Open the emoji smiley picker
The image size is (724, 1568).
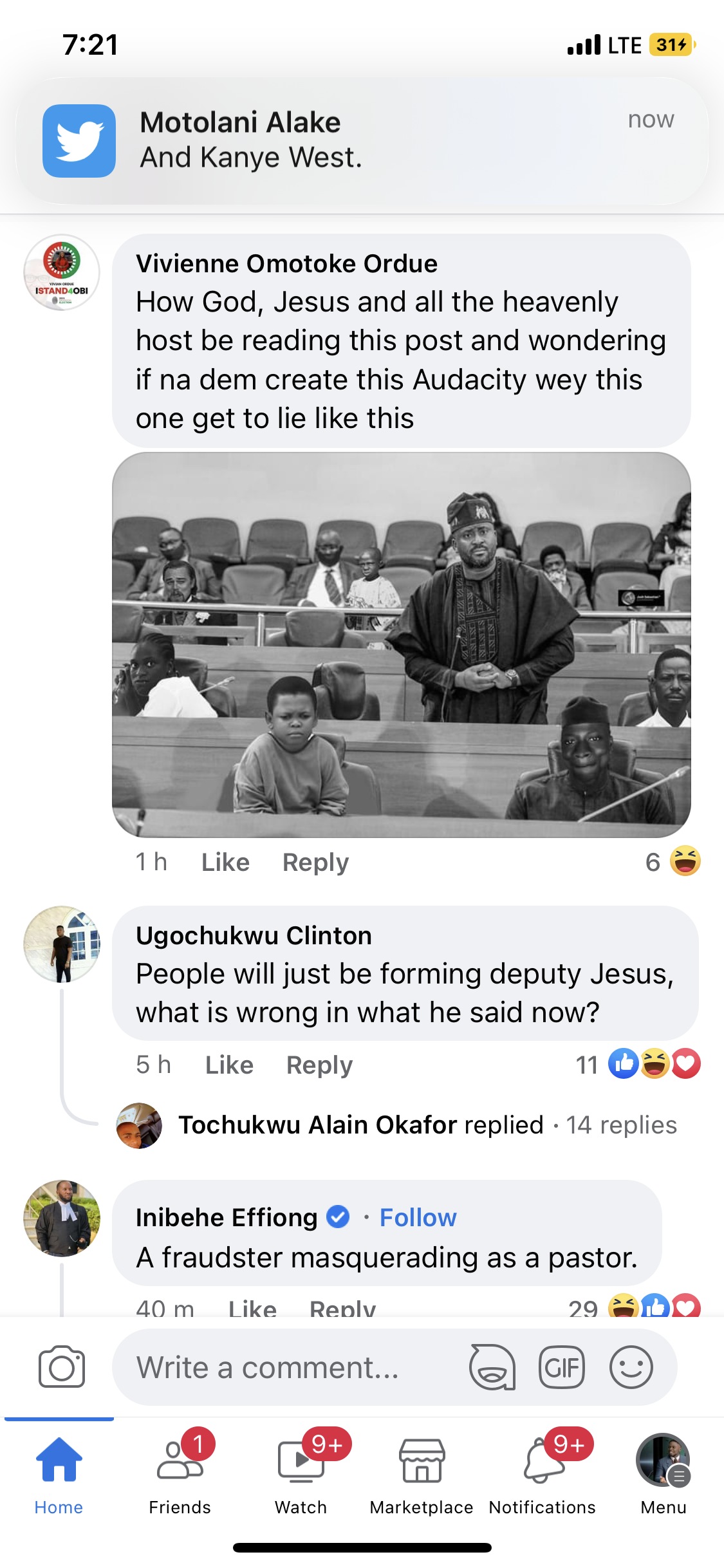pyautogui.click(x=631, y=1367)
